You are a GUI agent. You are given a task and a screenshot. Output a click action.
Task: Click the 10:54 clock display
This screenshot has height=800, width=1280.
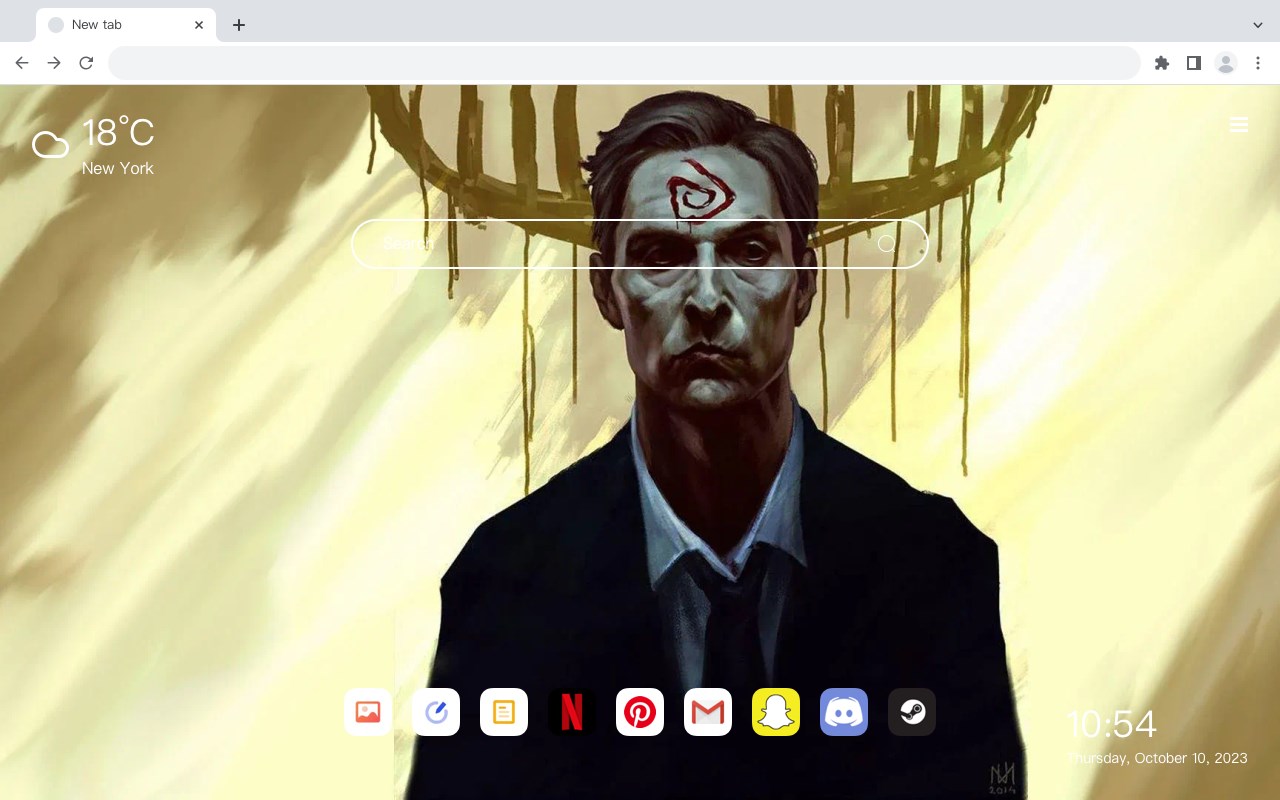point(1112,724)
